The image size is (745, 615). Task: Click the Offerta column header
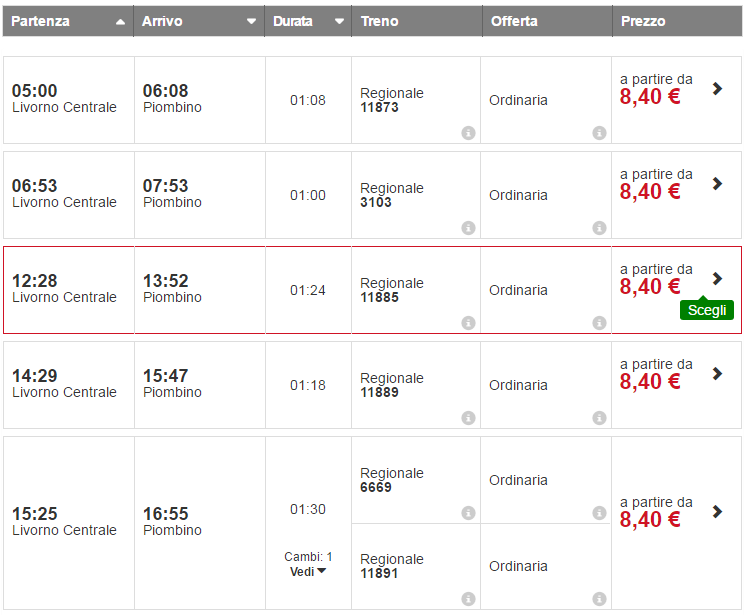pos(514,21)
